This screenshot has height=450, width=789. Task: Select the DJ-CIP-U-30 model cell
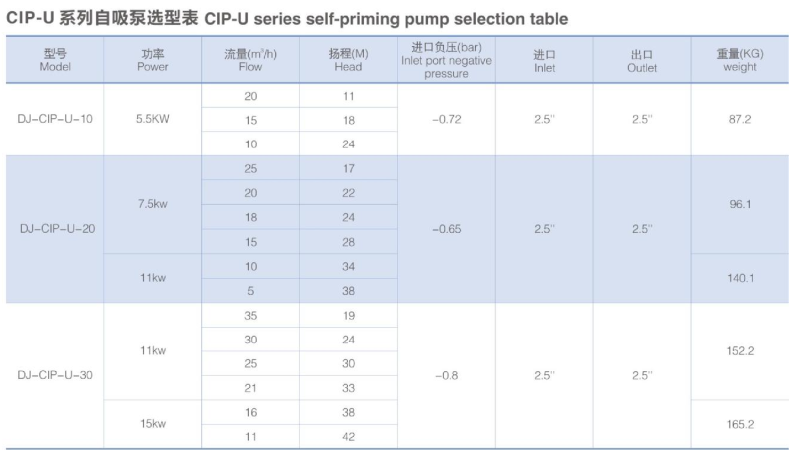[55, 376]
